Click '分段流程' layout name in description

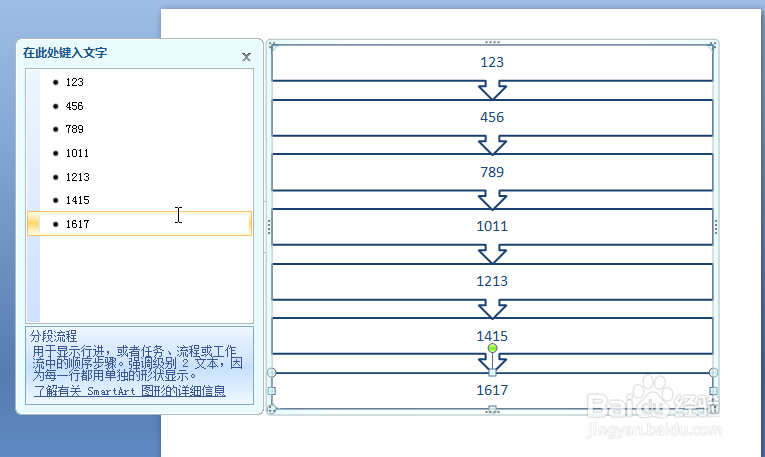tap(53, 336)
